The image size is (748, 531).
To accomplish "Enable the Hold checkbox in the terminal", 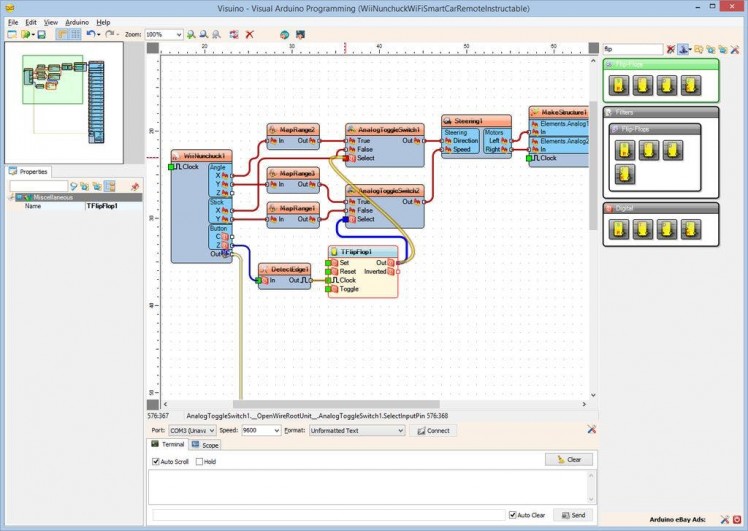I will point(200,462).
